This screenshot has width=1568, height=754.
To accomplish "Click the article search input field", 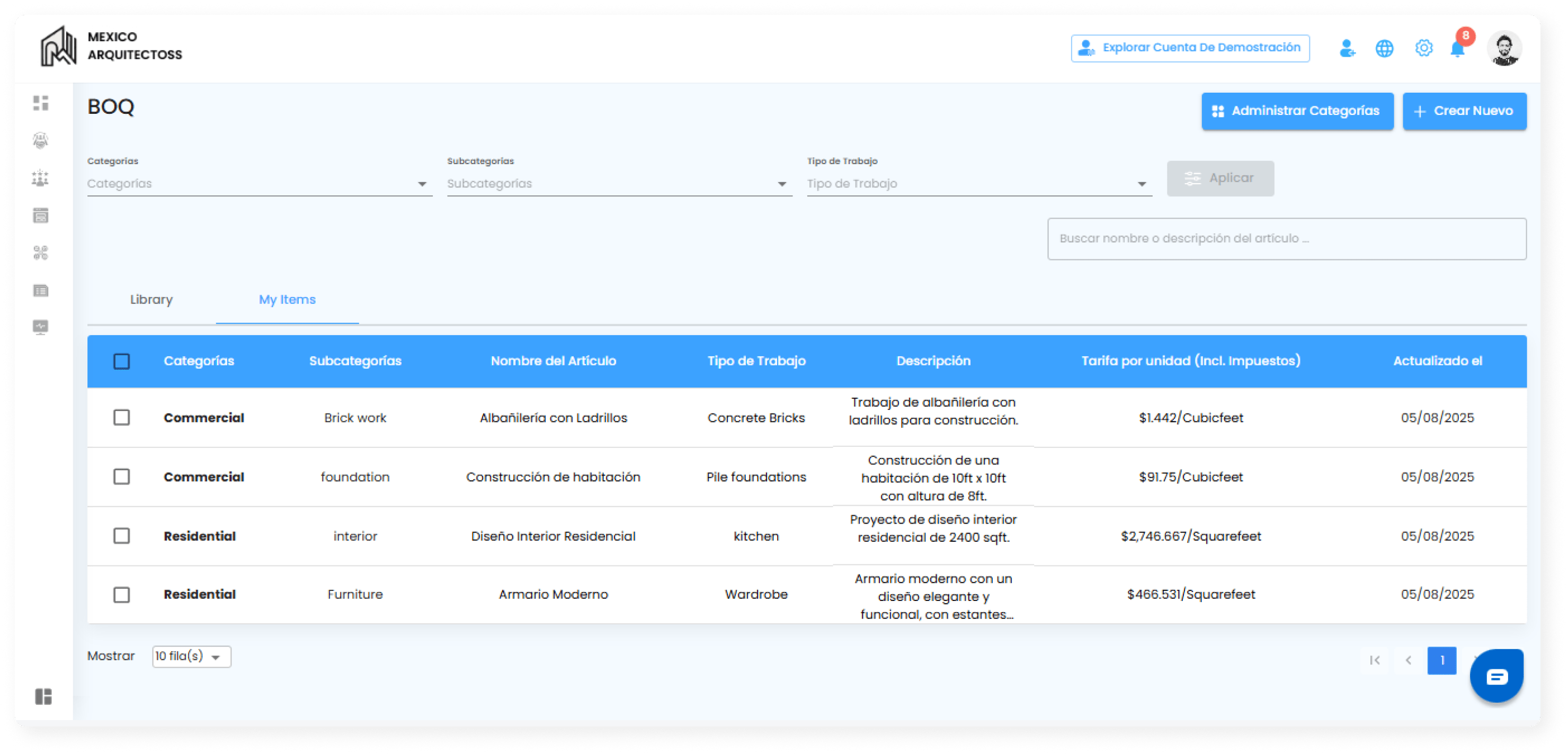I will pyautogui.click(x=1286, y=239).
